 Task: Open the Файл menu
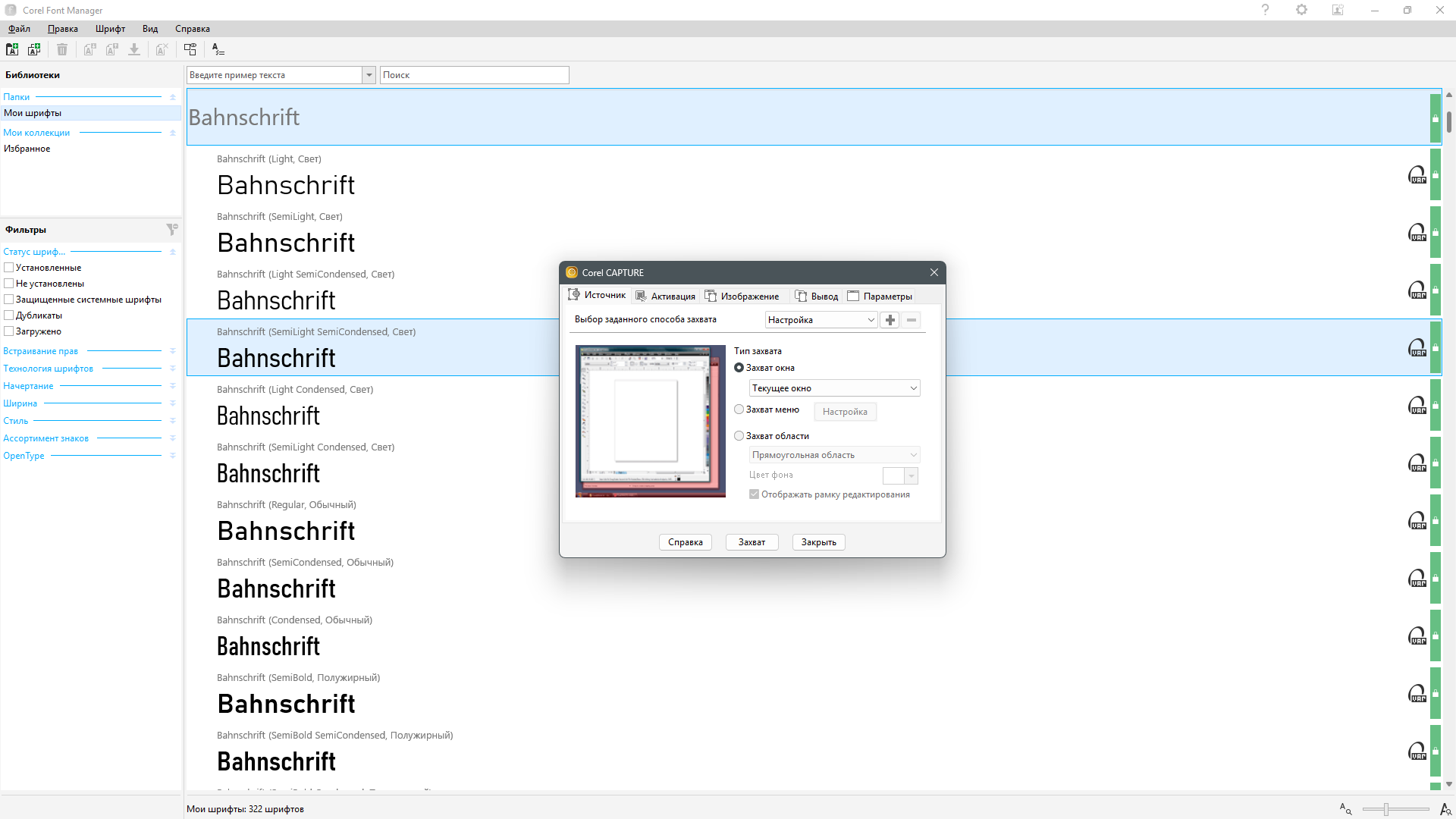[19, 29]
